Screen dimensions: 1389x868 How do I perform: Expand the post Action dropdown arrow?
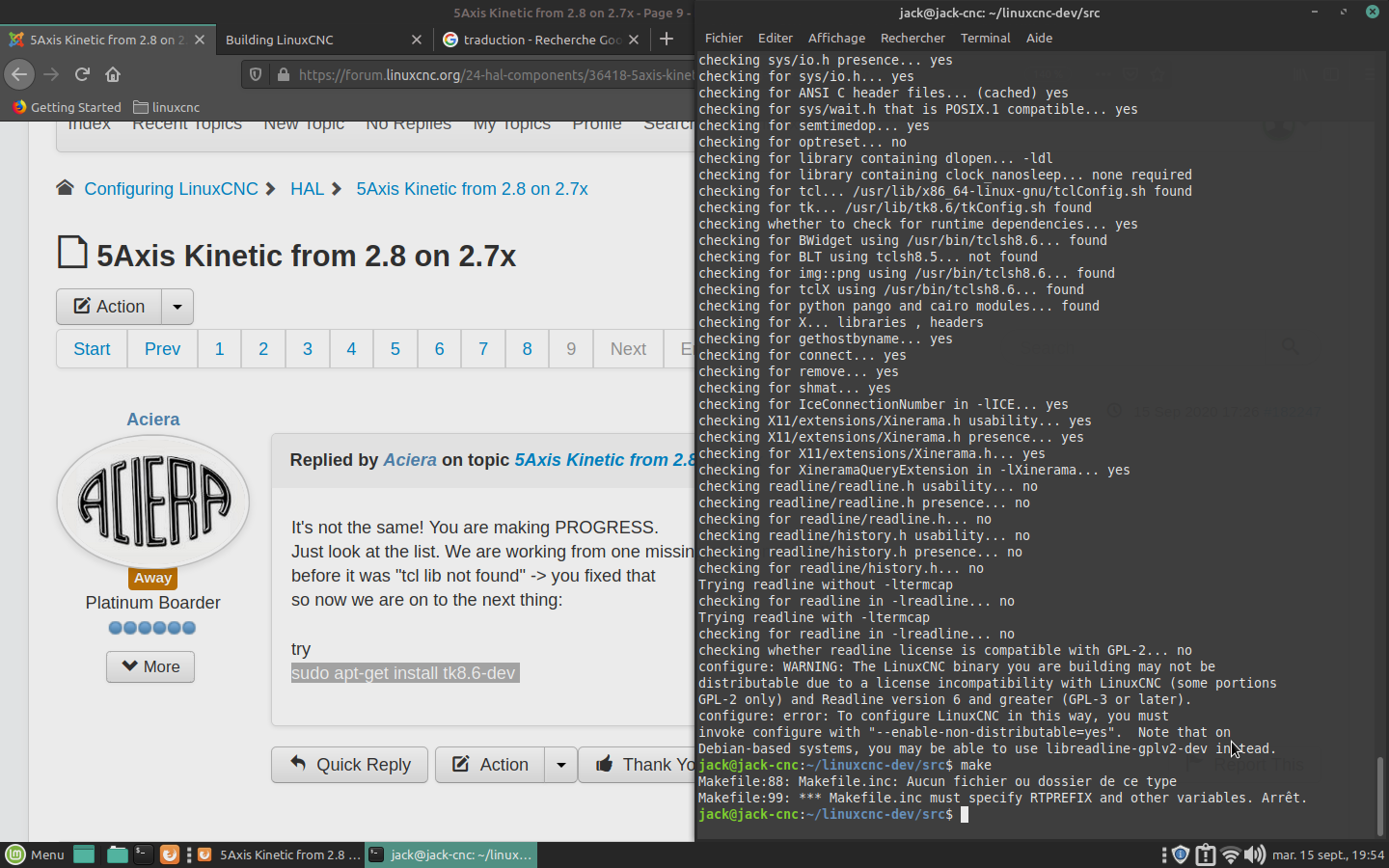[x=561, y=765]
